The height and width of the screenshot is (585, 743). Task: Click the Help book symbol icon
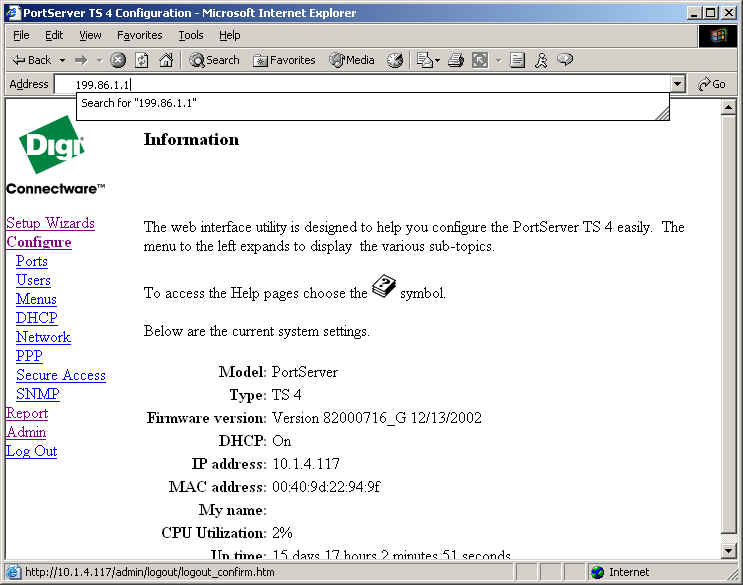click(384, 288)
